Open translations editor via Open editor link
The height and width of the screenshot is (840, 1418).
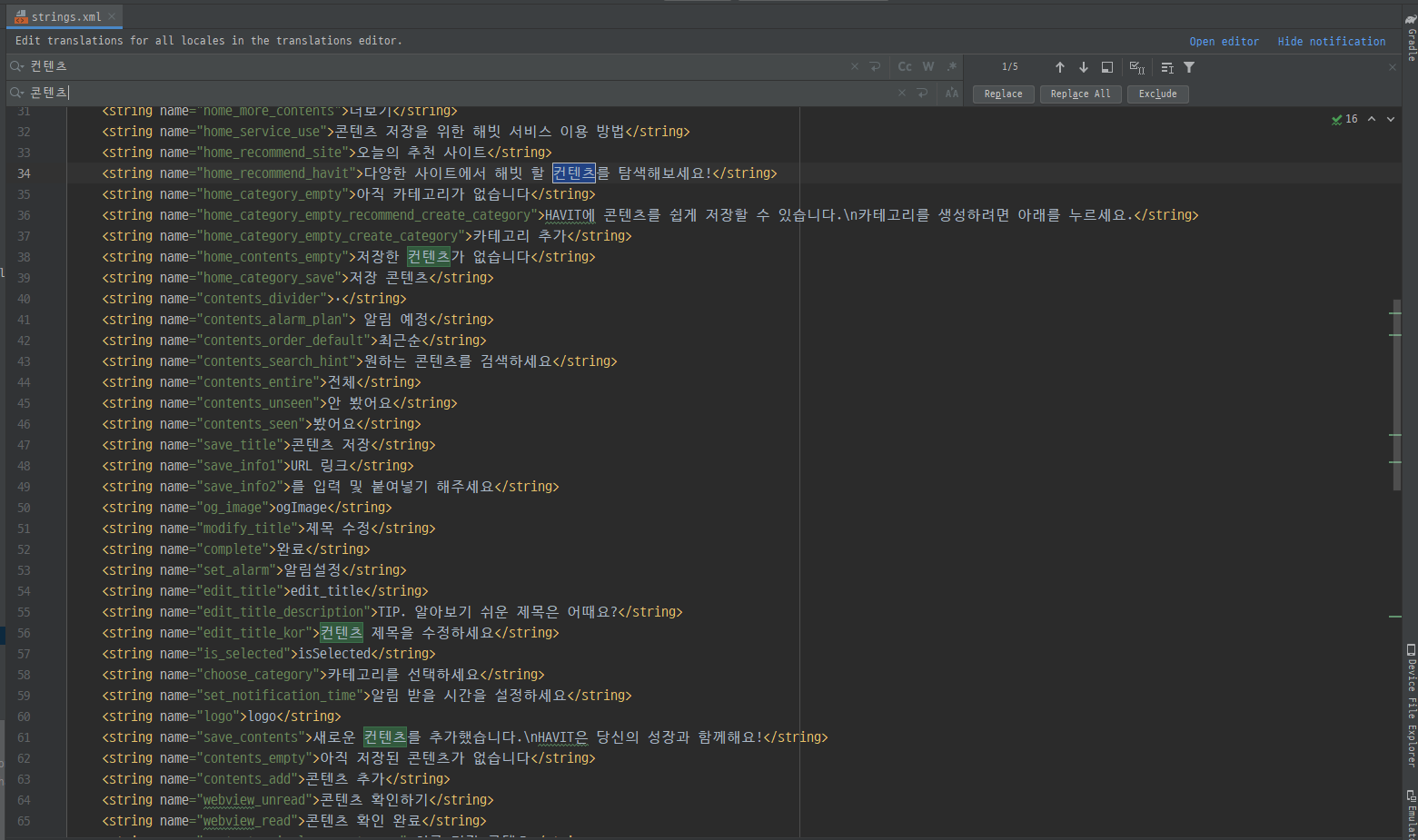tap(1225, 41)
